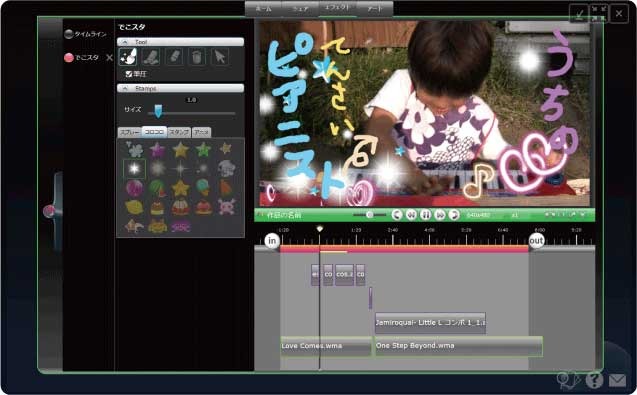This screenshot has width=637, height=395.
Task: Pick the yellow star stamp in top row
Action: [180, 150]
